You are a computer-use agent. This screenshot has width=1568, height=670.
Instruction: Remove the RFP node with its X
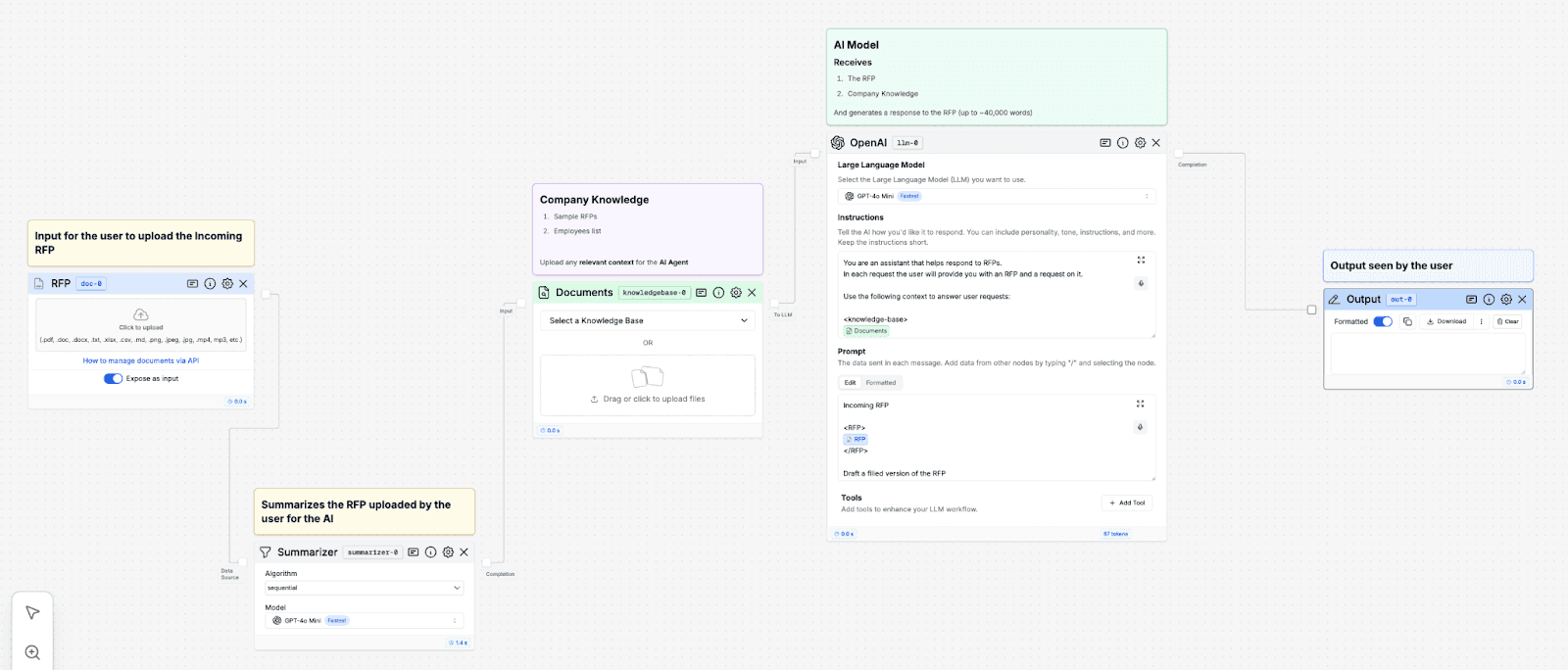coord(243,283)
